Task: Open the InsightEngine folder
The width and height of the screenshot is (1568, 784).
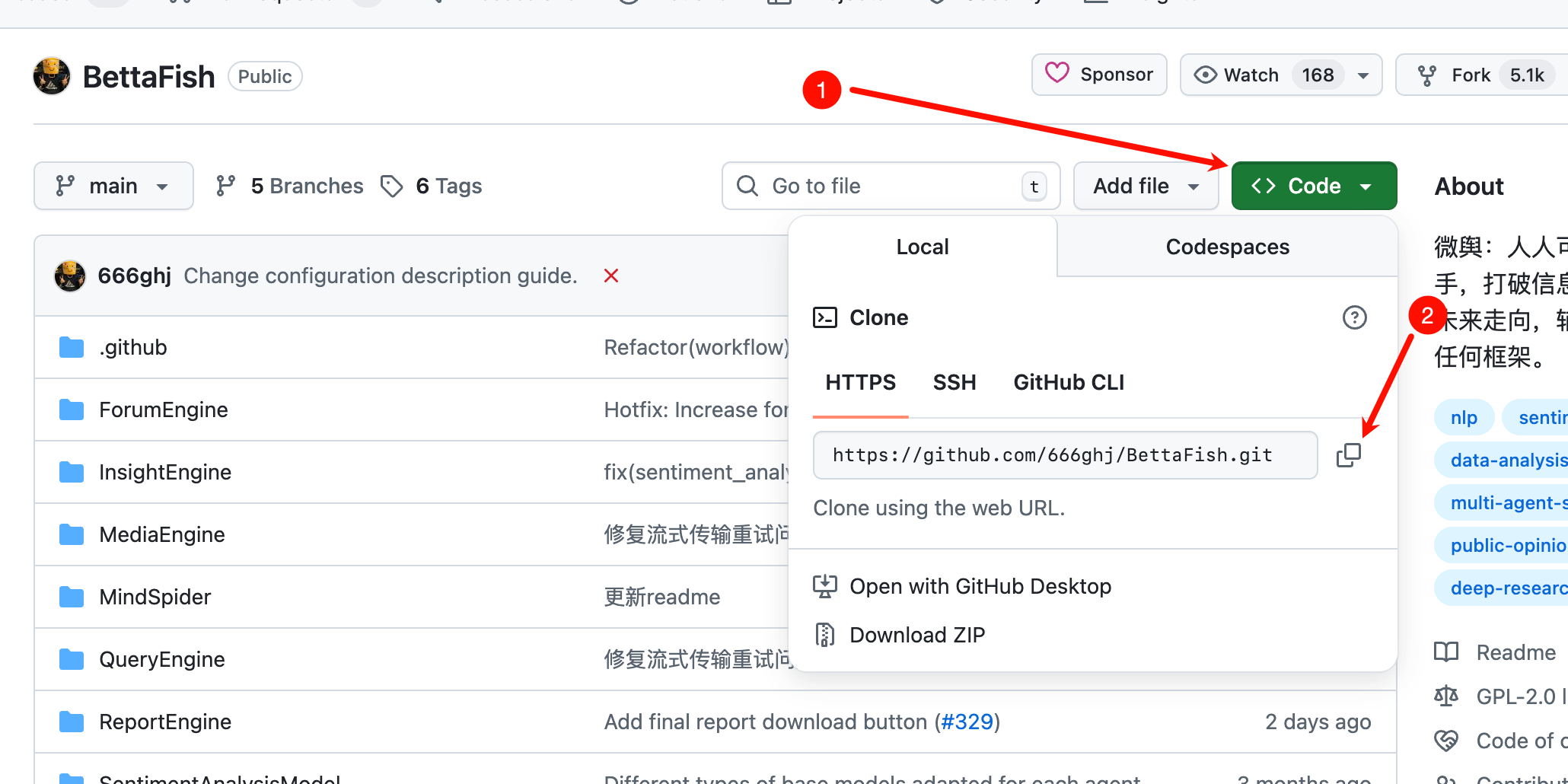Action: click(x=165, y=472)
